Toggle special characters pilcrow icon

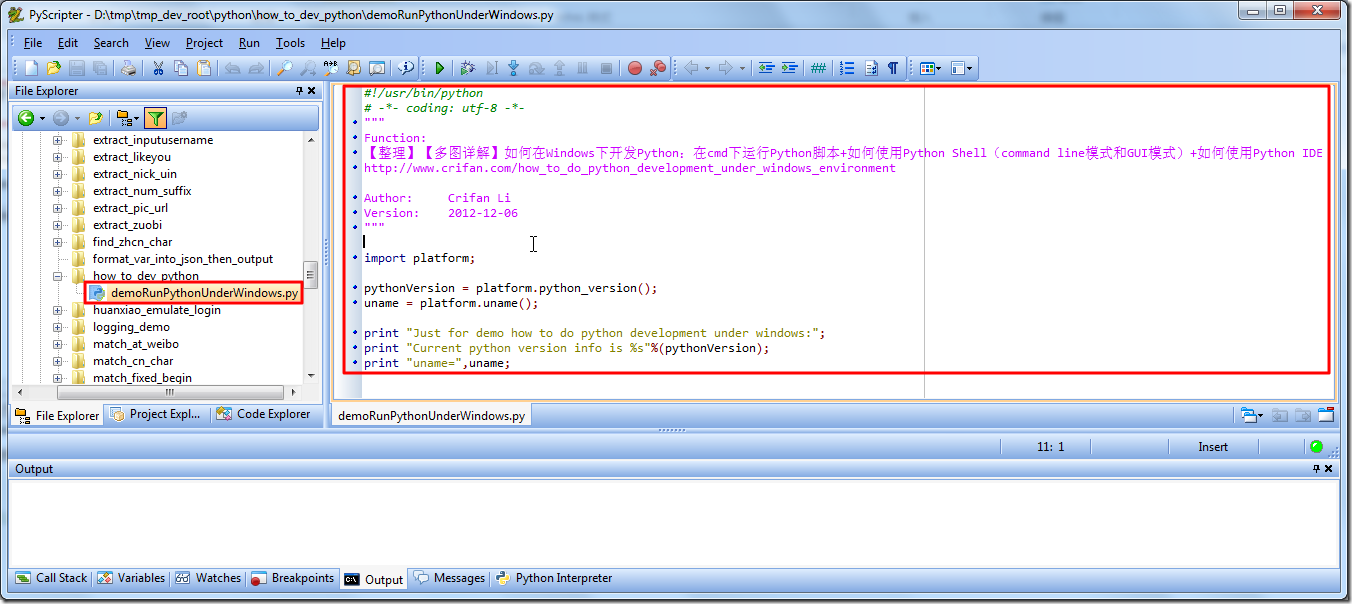pos(893,68)
